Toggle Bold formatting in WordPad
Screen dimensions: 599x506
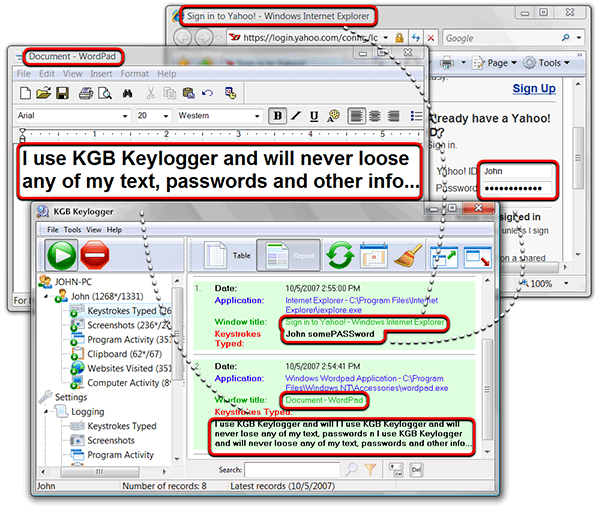tap(278, 116)
